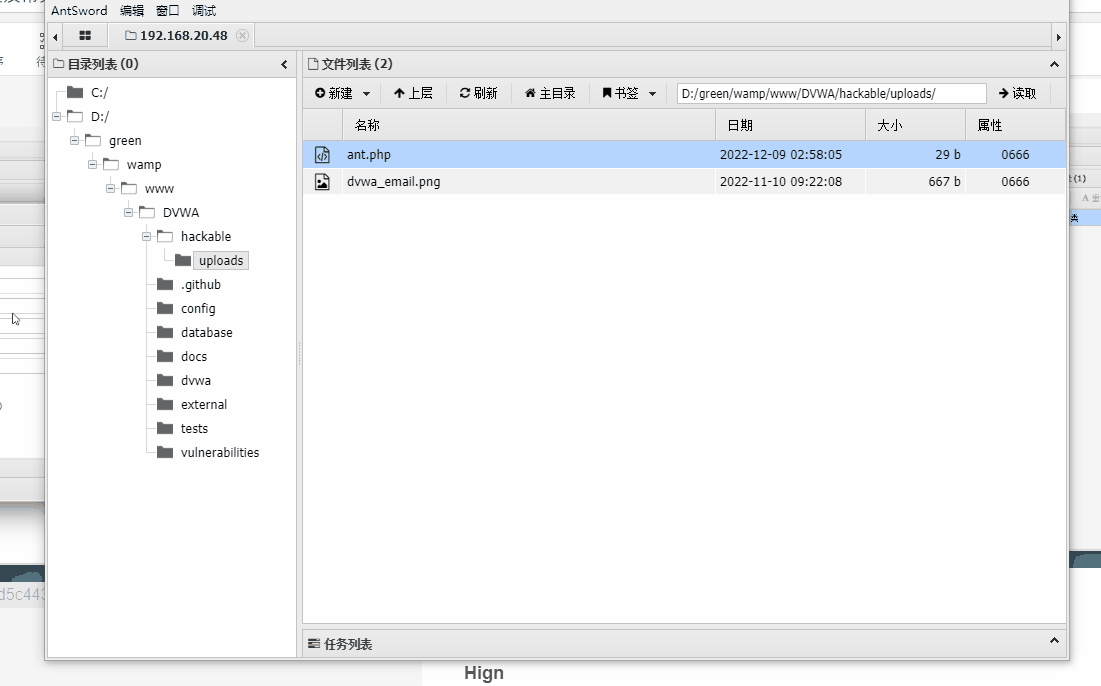Viewport: 1101px width, 686px height.
Task: Close the 192.168.20.48 tab
Action: 242,35
